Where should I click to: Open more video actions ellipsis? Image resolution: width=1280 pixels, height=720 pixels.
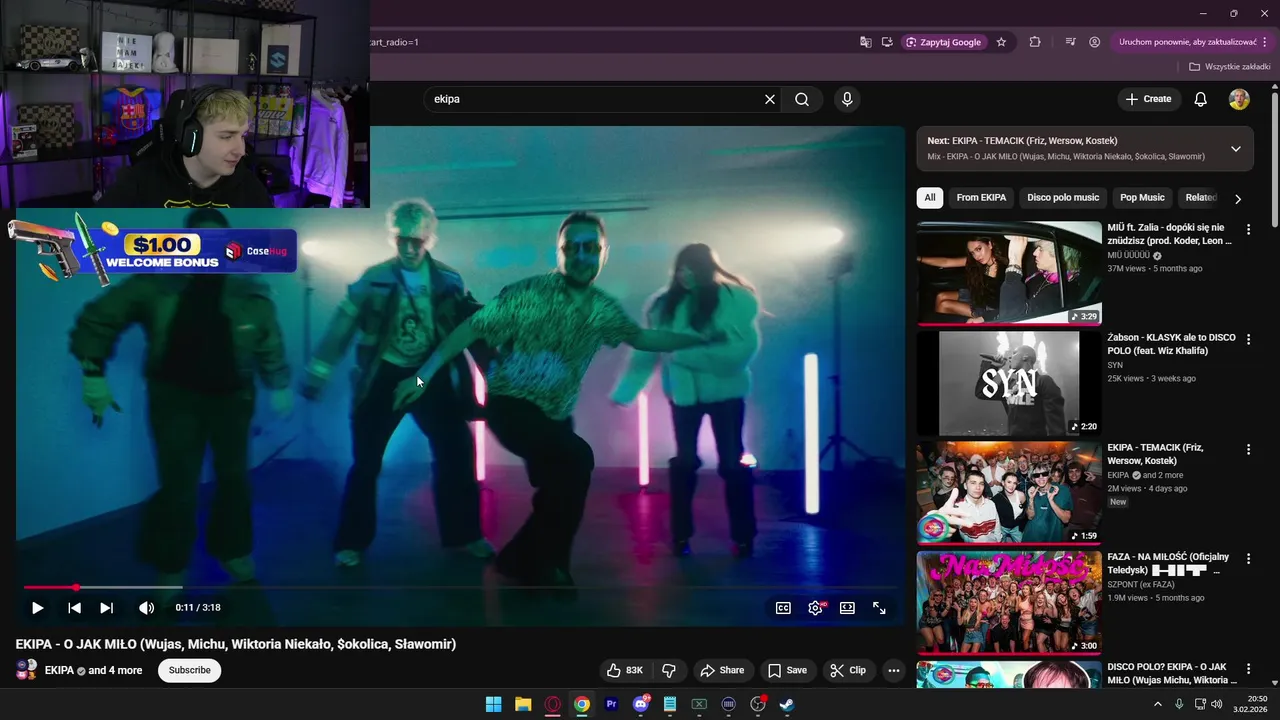click(894, 670)
